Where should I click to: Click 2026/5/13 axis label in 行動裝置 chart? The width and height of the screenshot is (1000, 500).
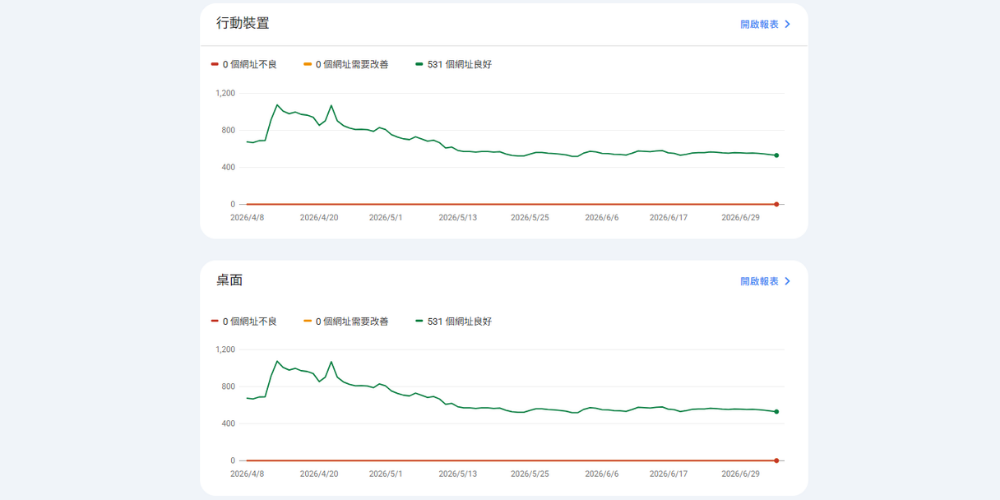click(x=458, y=217)
